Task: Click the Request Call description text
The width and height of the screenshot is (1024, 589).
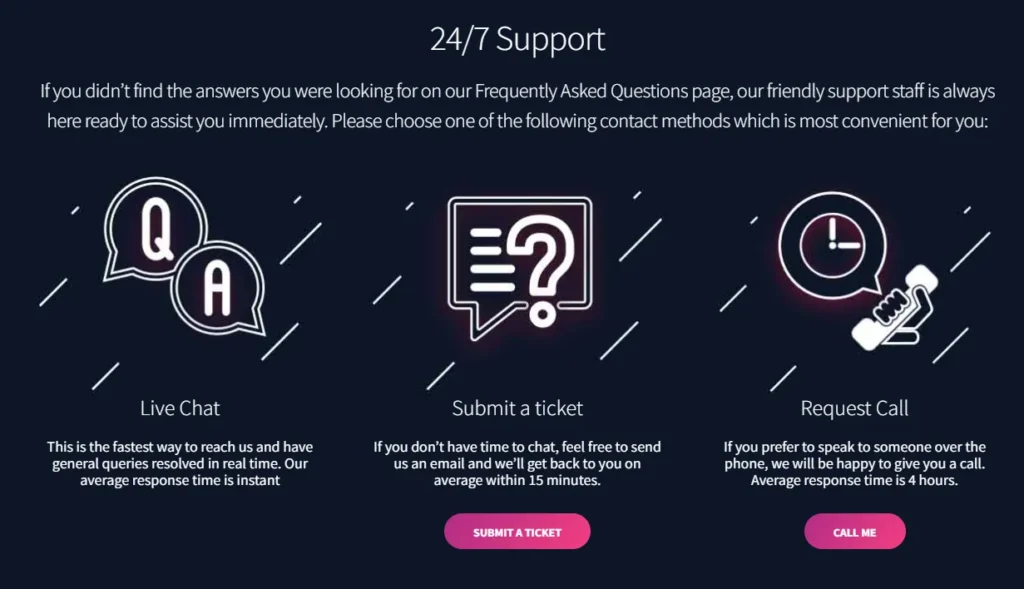Action: [x=855, y=462]
